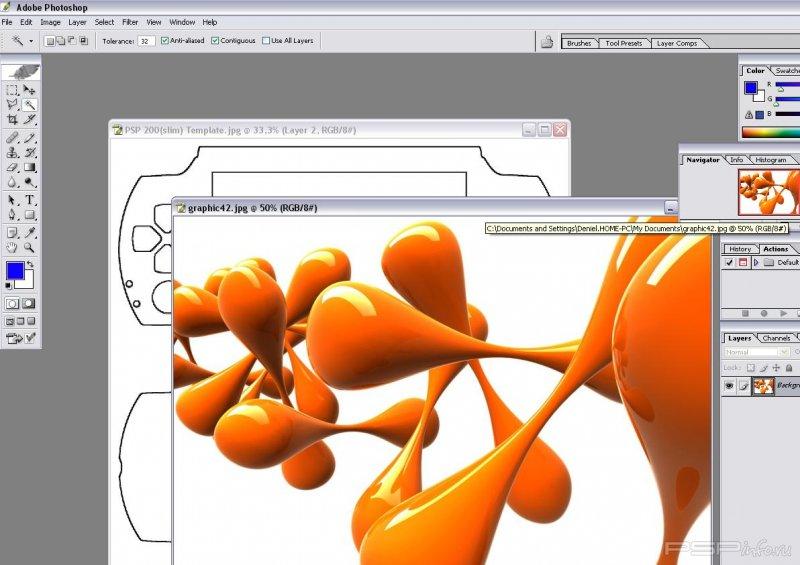Uncheck the Contiguous option

tap(215, 41)
